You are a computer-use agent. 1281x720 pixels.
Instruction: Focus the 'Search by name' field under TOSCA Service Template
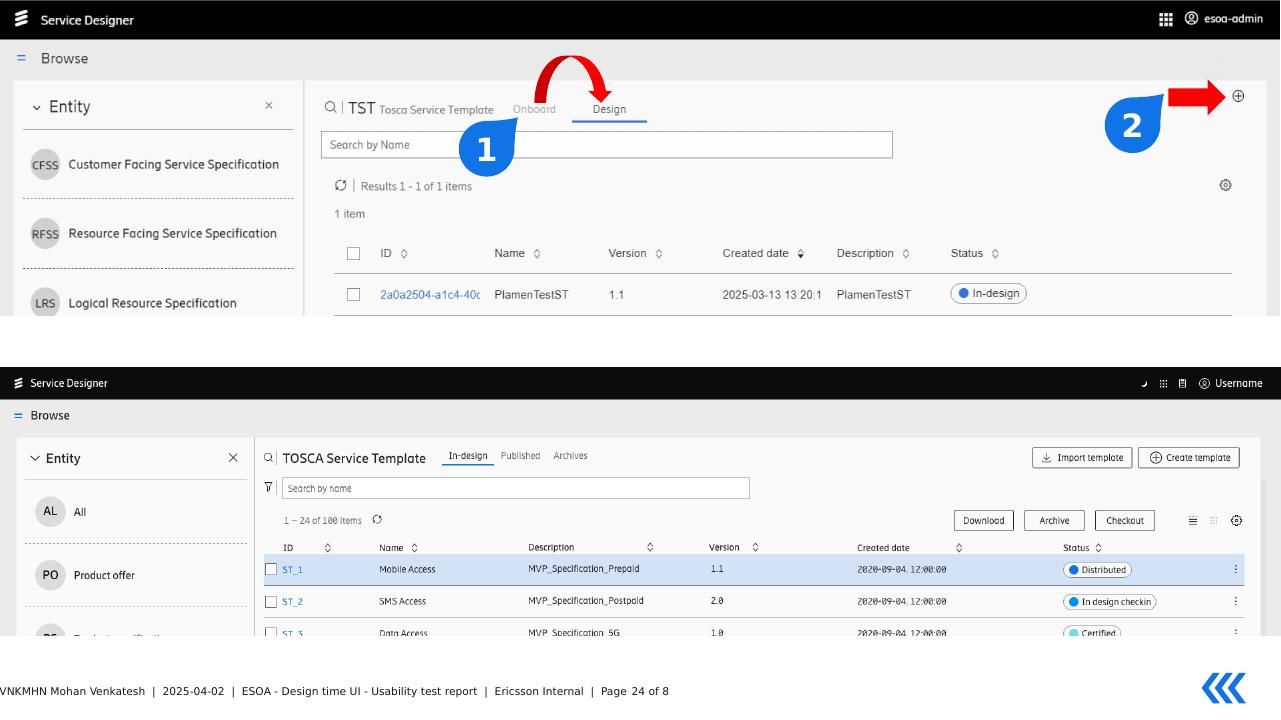coord(515,488)
